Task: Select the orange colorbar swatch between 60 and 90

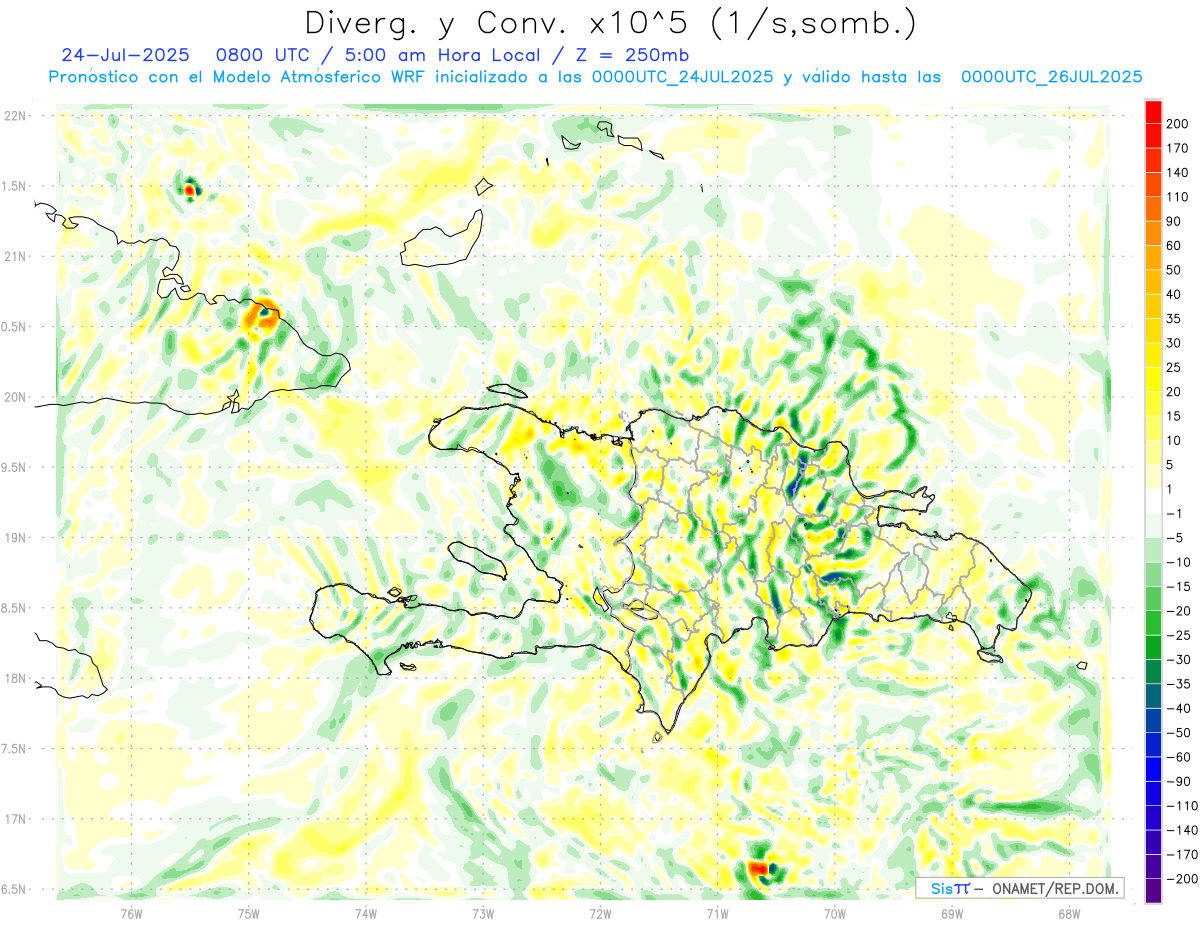Action: 1153,232
